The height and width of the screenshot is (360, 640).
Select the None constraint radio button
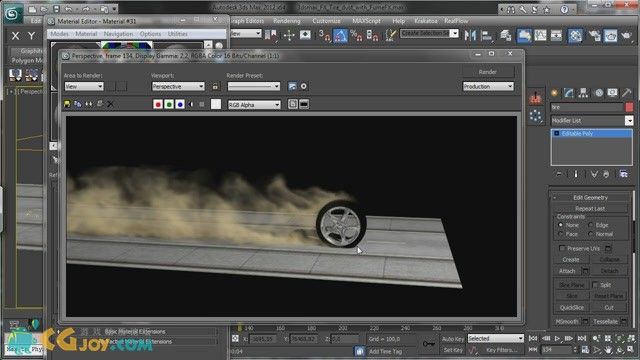click(561, 225)
